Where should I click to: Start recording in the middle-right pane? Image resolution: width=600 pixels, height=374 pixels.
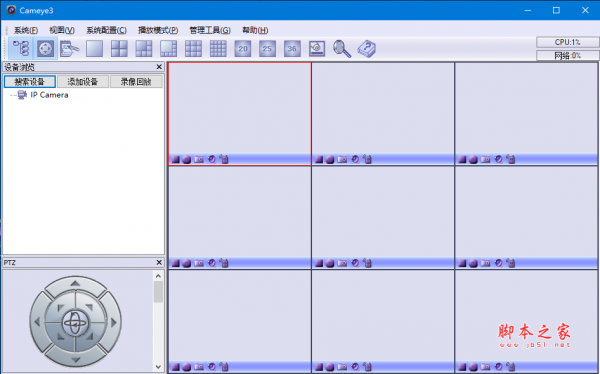473,263
